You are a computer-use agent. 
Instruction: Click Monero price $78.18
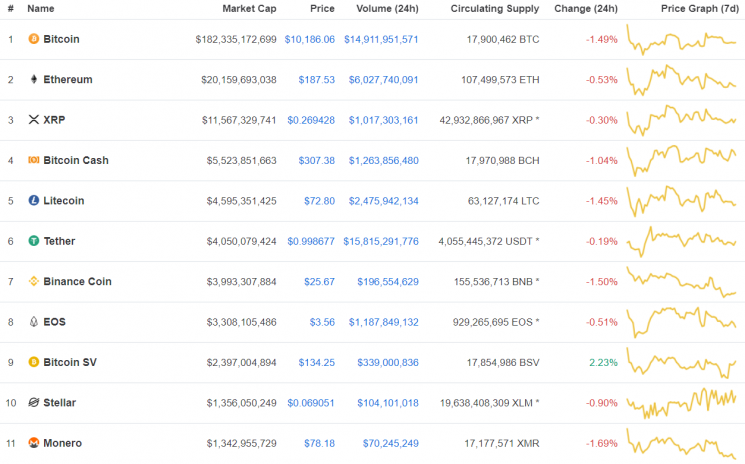pyautogui.click(x=319, y=443)
